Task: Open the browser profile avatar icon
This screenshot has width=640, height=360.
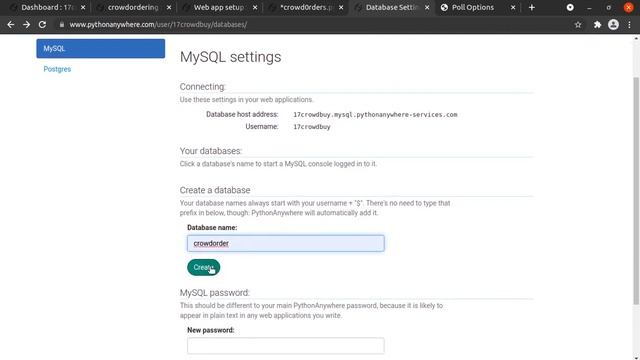Action: point(613,24)
